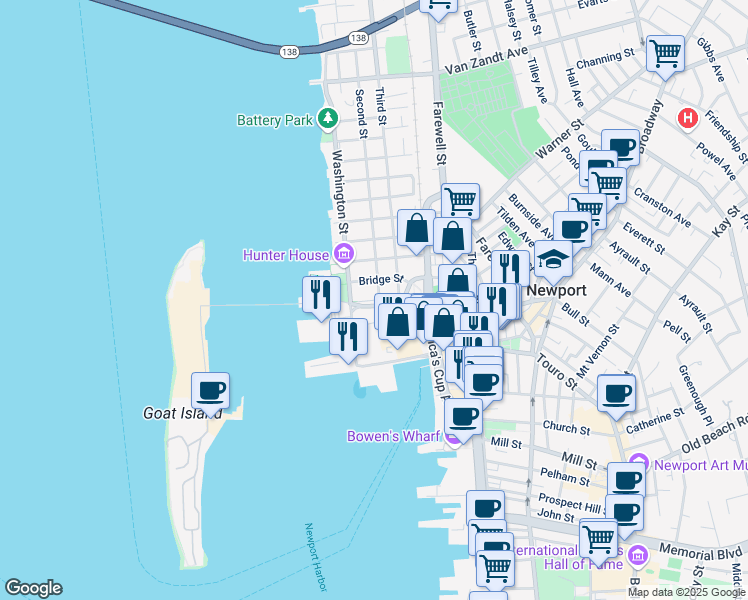Click the Bowen's Wharf label
748x600 pixels.
tap(394, 436)
